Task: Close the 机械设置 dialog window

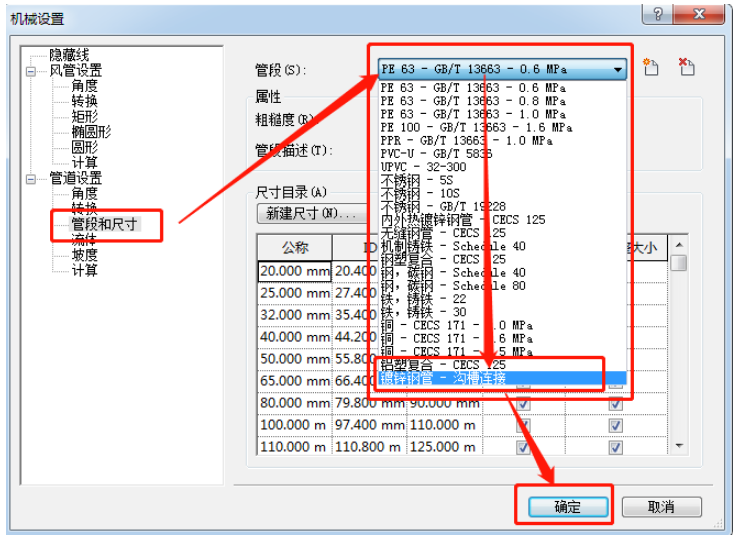Action: click(698, 14)
